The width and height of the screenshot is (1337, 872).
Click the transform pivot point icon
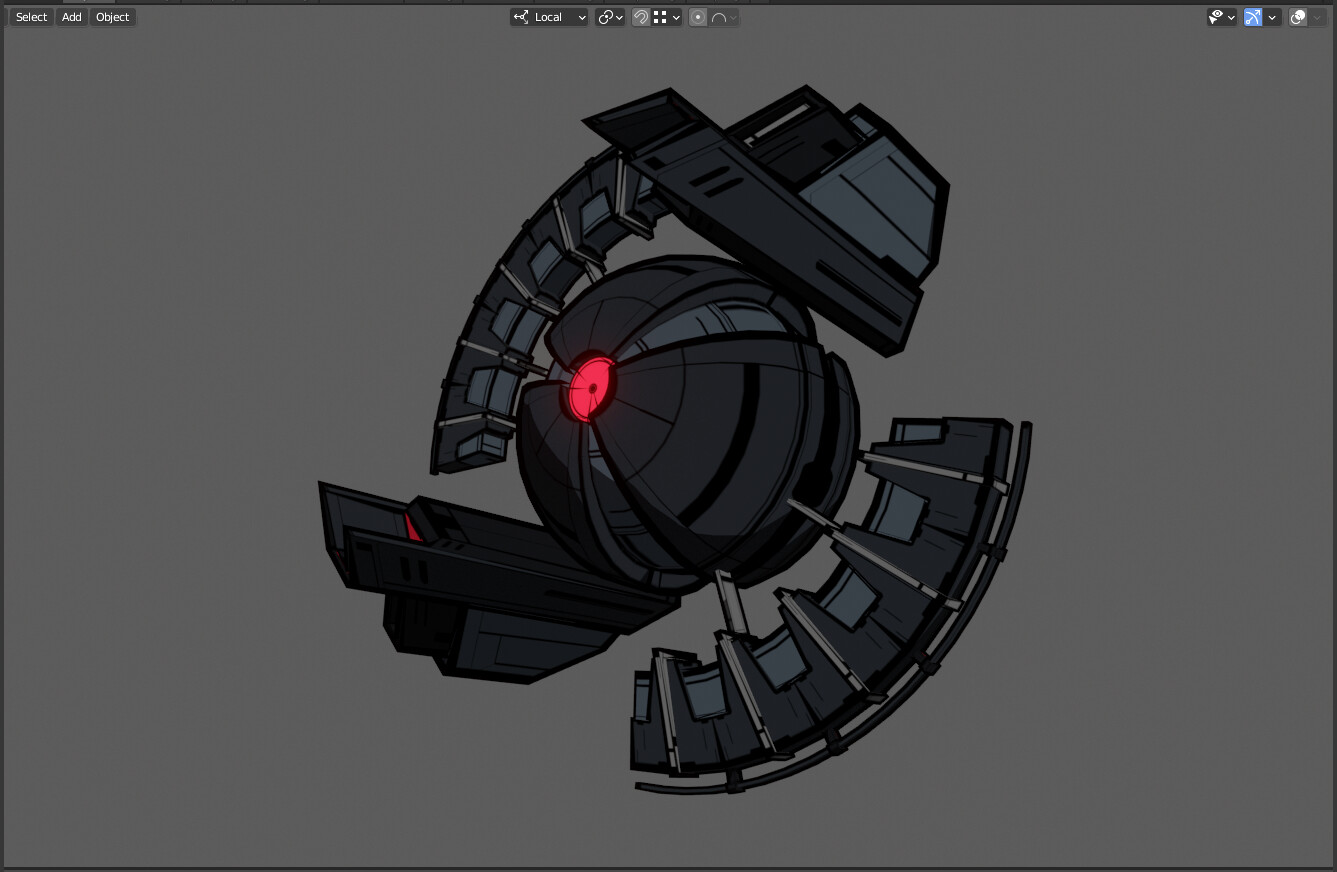pos(607,17)
